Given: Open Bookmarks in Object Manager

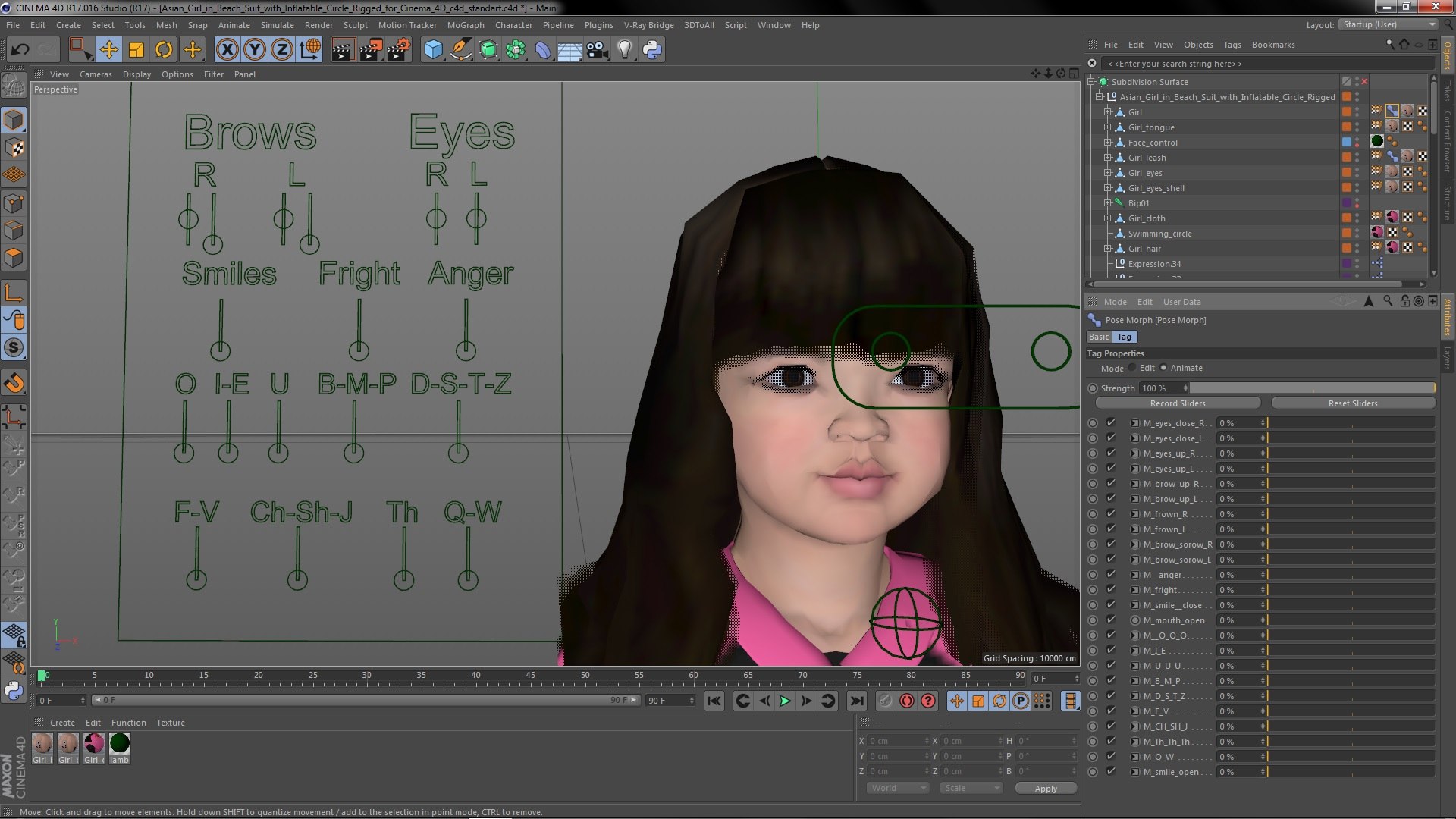Looking at the screenshot, I should [x=1273, y=45].
